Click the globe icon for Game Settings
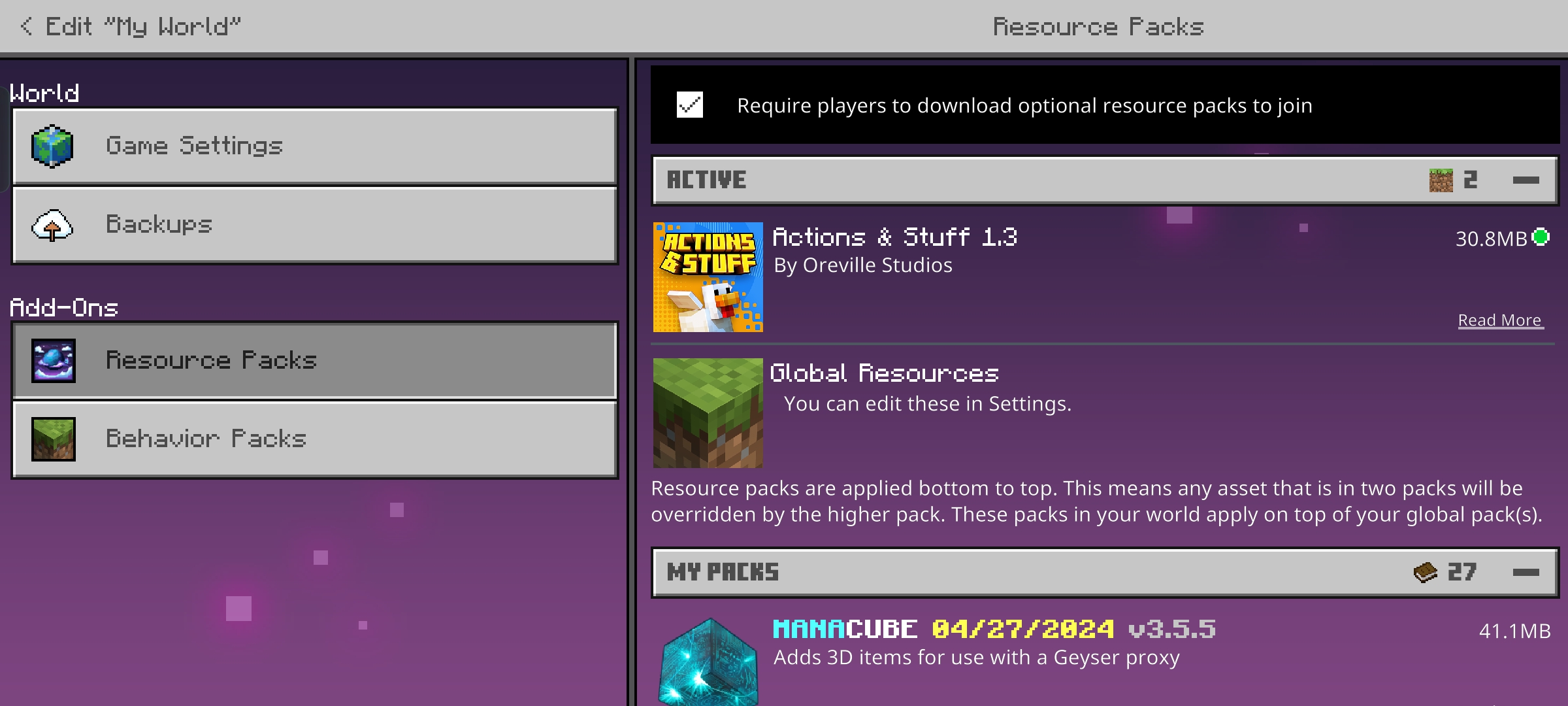Image resolution: width=1568 pixels, height=706 pixels. 52,146
